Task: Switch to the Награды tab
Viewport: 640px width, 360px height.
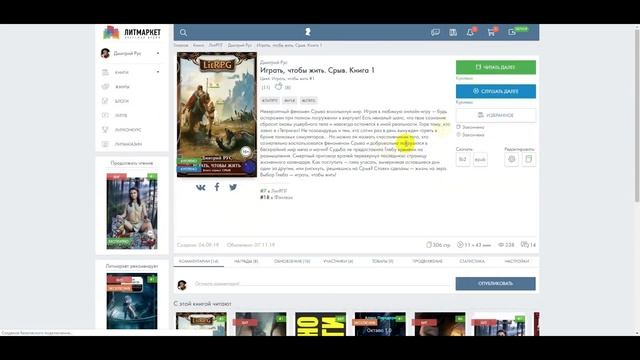Action: [x=246, y=261]
